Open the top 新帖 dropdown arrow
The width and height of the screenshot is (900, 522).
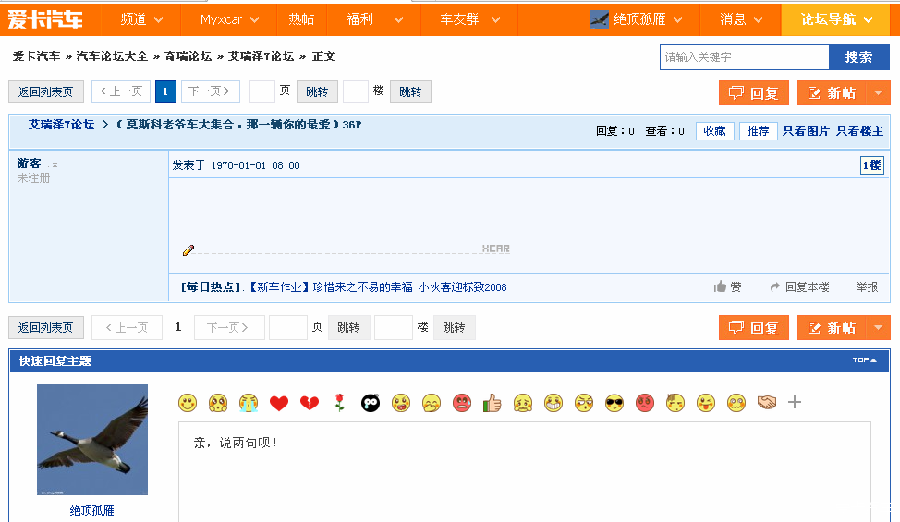[x=878, y=93]
